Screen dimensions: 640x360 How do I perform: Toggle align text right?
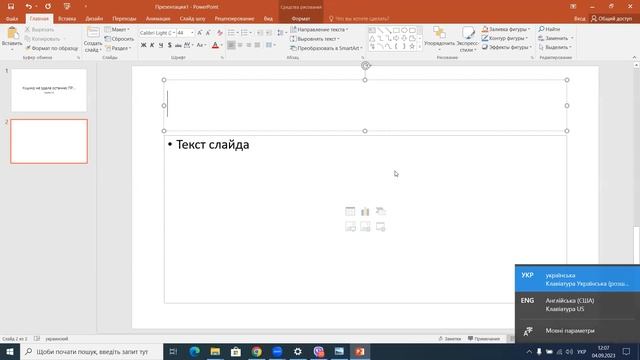point(249,45)
